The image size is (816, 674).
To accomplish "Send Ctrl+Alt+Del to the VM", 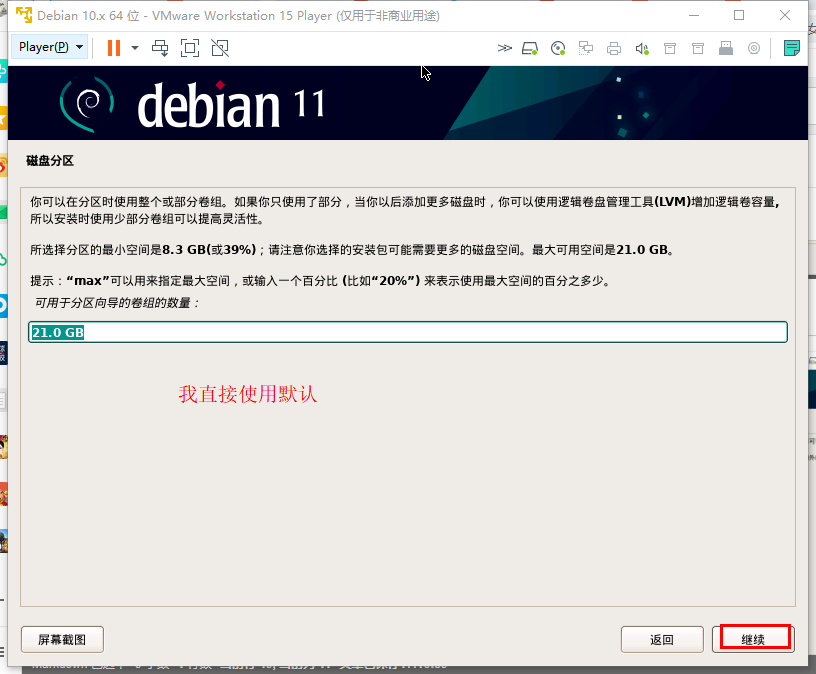I will click(160, 48).
